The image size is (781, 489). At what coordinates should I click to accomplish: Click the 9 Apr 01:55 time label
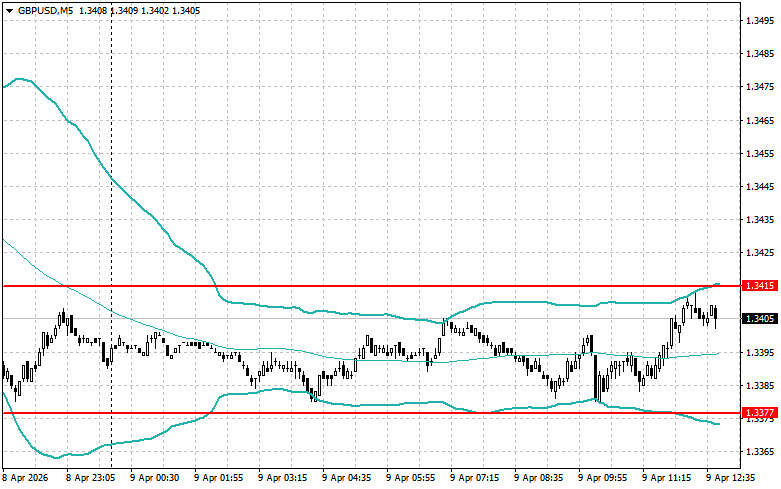(x=219, y=478)
